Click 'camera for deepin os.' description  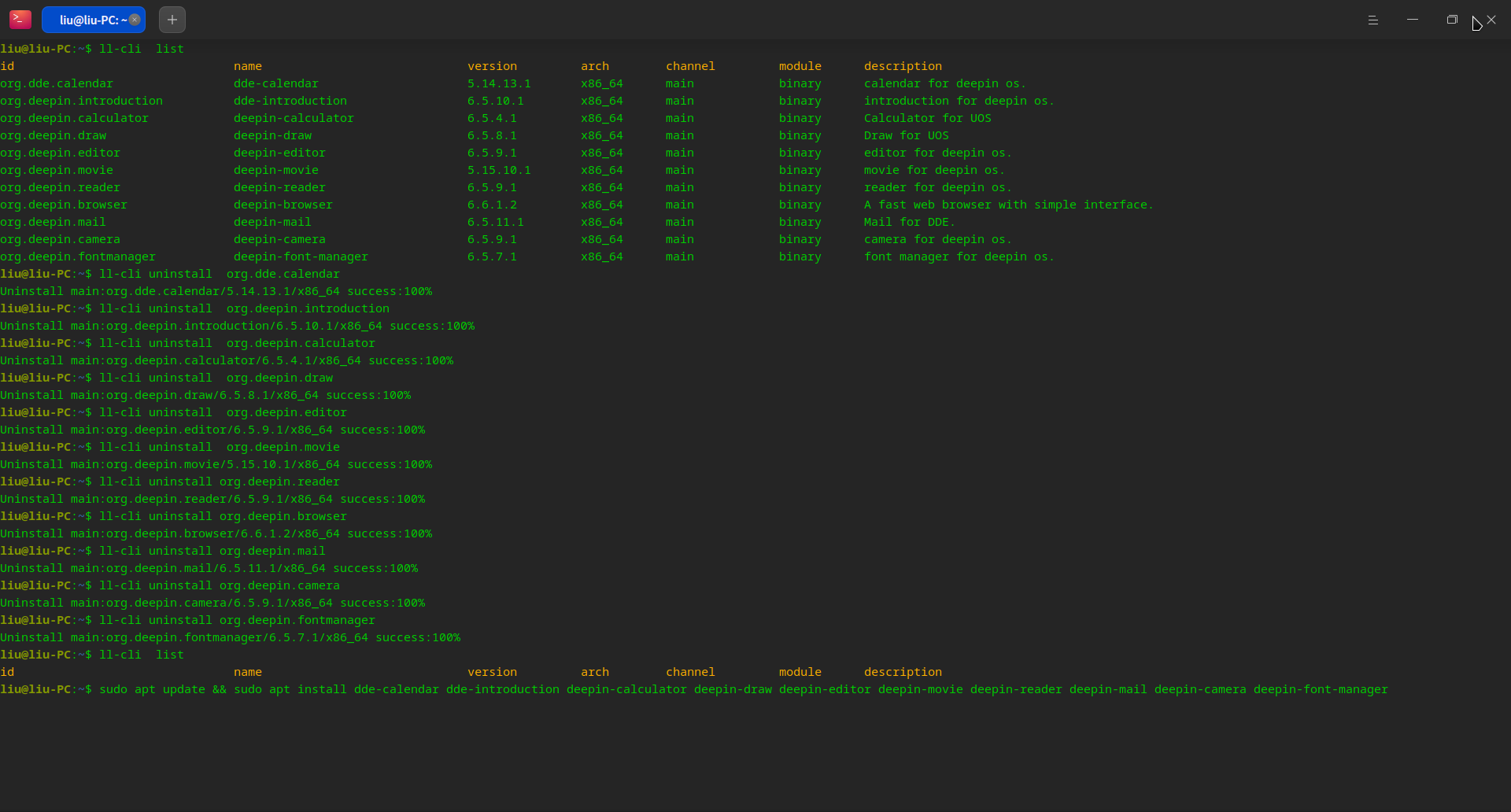click(938, 239)
